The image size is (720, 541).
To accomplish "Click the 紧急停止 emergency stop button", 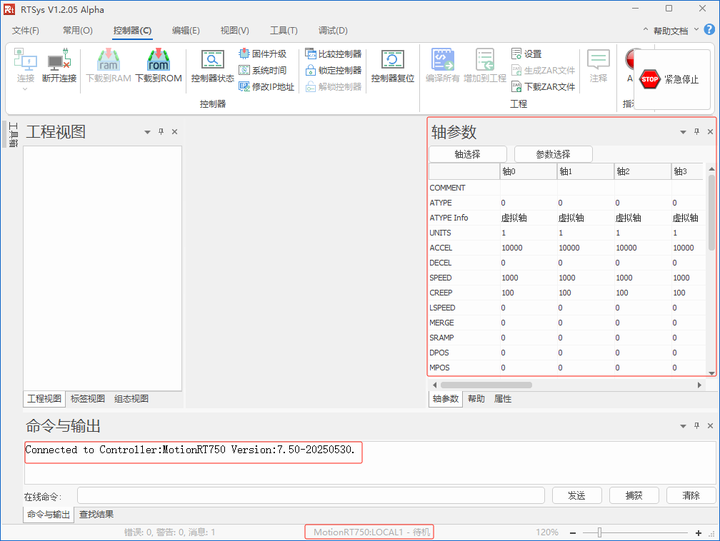I will coord(670,79).
